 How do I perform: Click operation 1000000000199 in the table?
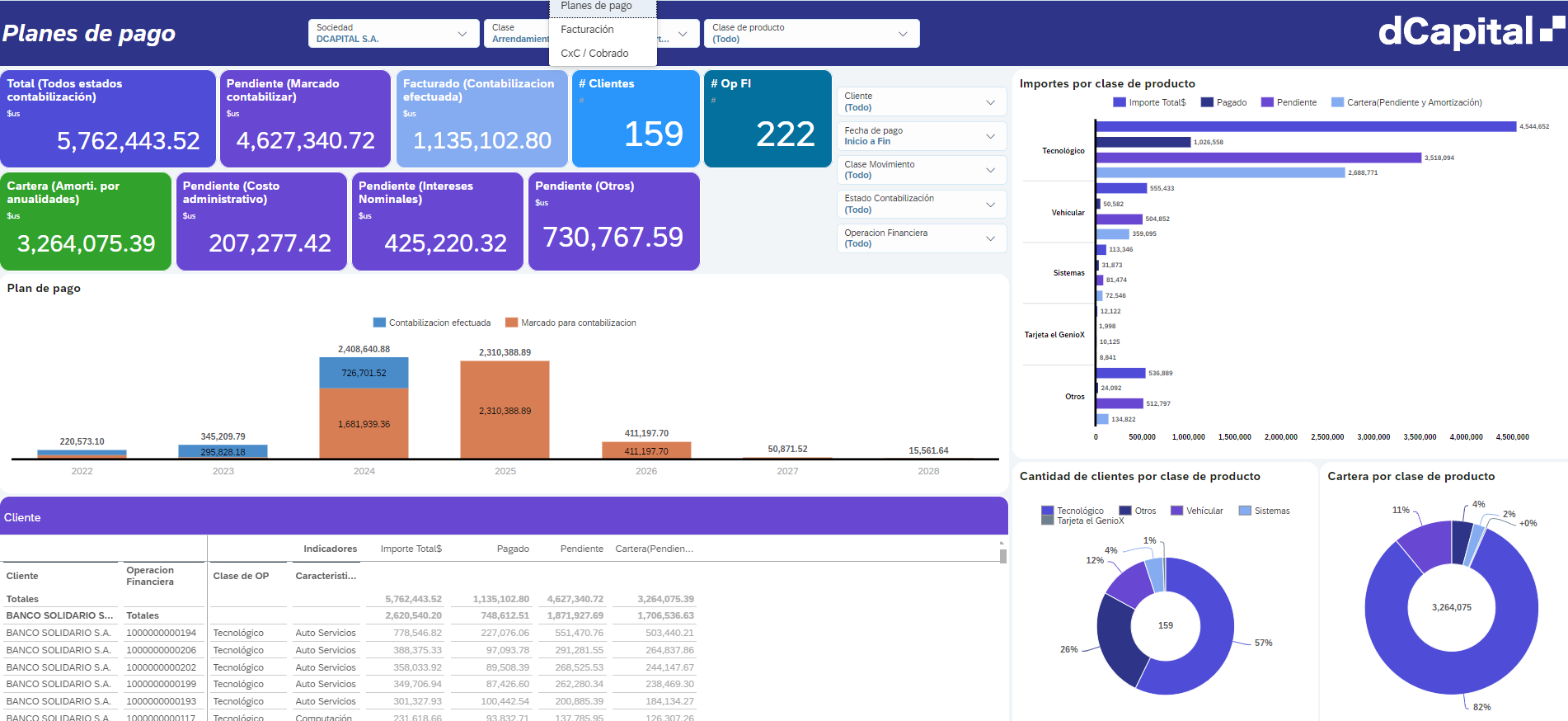pos(162,684)
